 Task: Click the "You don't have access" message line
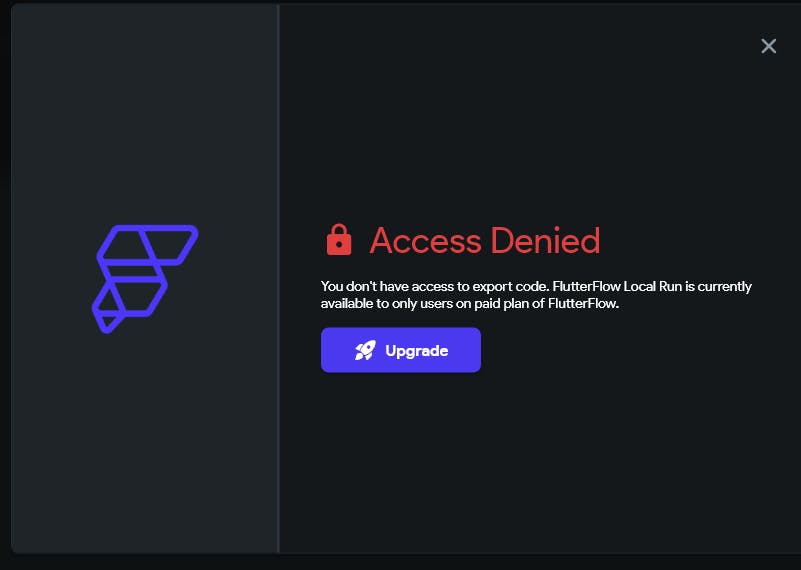(x=536, y=286)
